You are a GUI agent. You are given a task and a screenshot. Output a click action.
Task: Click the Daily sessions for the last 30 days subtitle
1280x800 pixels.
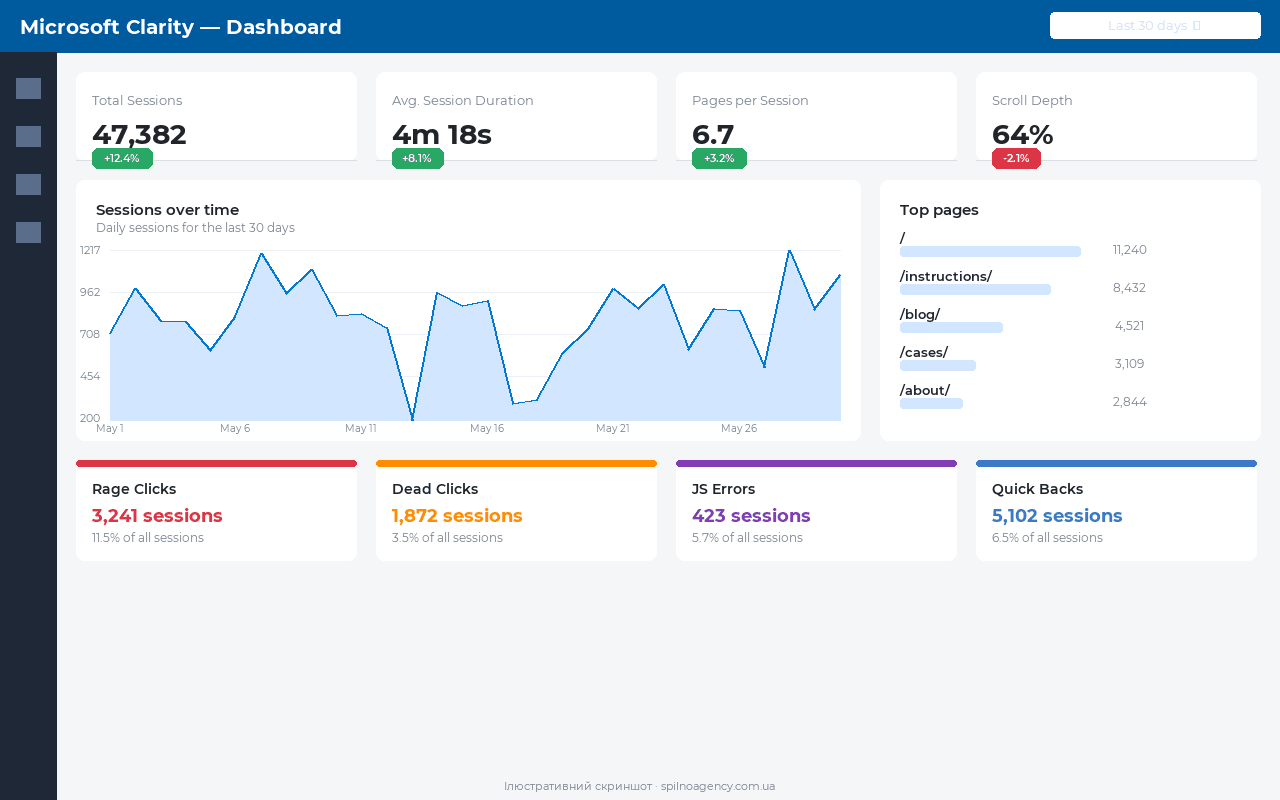point(195,228)
